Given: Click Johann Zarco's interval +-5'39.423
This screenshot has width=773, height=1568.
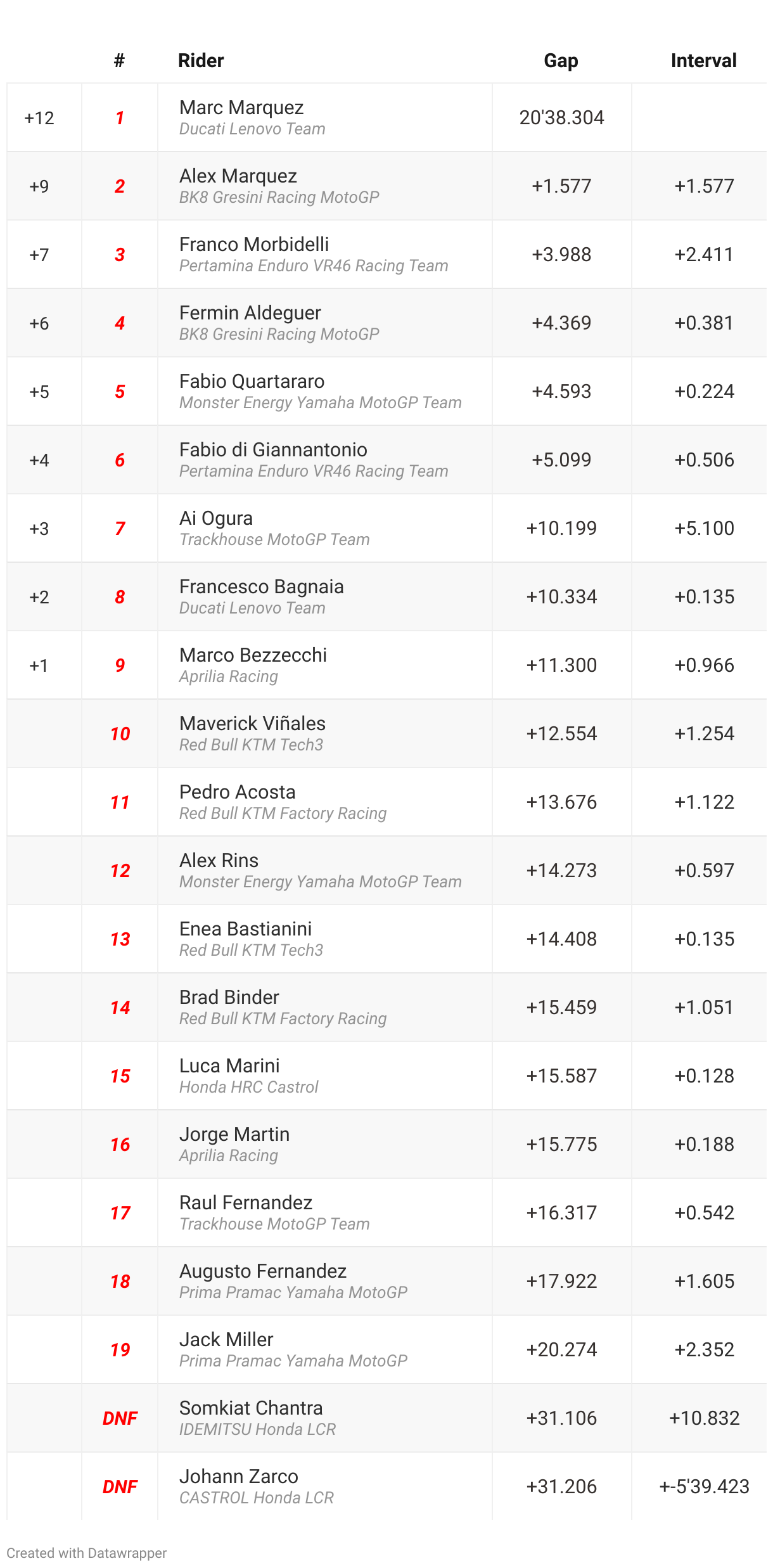Looking at the screenshot, I should (x=704, y=1486).
